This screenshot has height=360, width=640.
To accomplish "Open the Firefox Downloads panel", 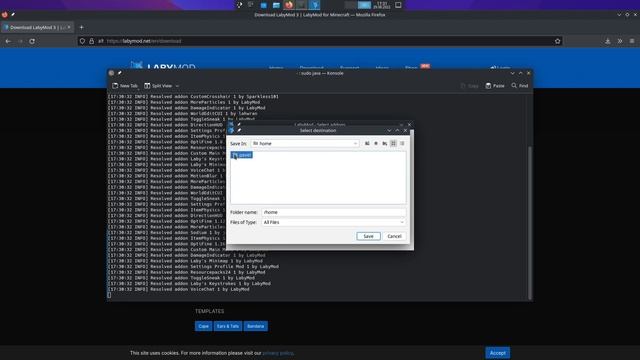I will coord(608,41).
